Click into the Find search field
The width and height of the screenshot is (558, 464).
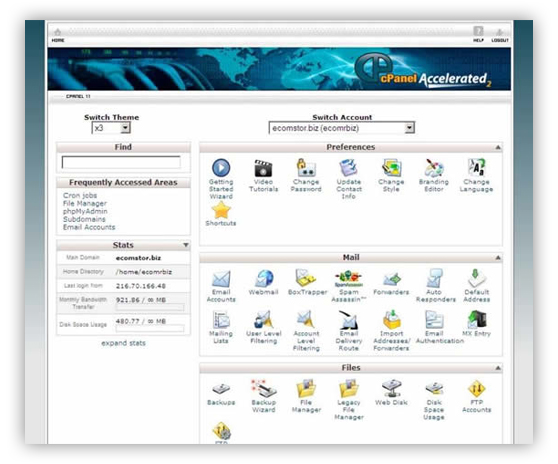pos(121,162)
